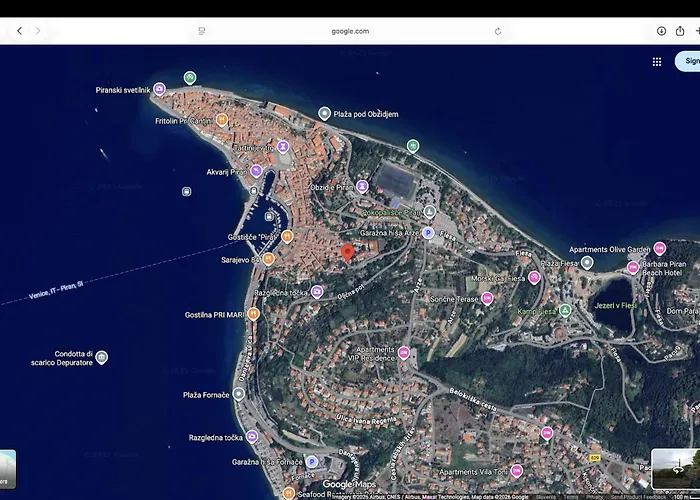Open the Kamp Fiesa campground marker
The height and width of the screenshot is (500, 700).
[x=565, y=311]
